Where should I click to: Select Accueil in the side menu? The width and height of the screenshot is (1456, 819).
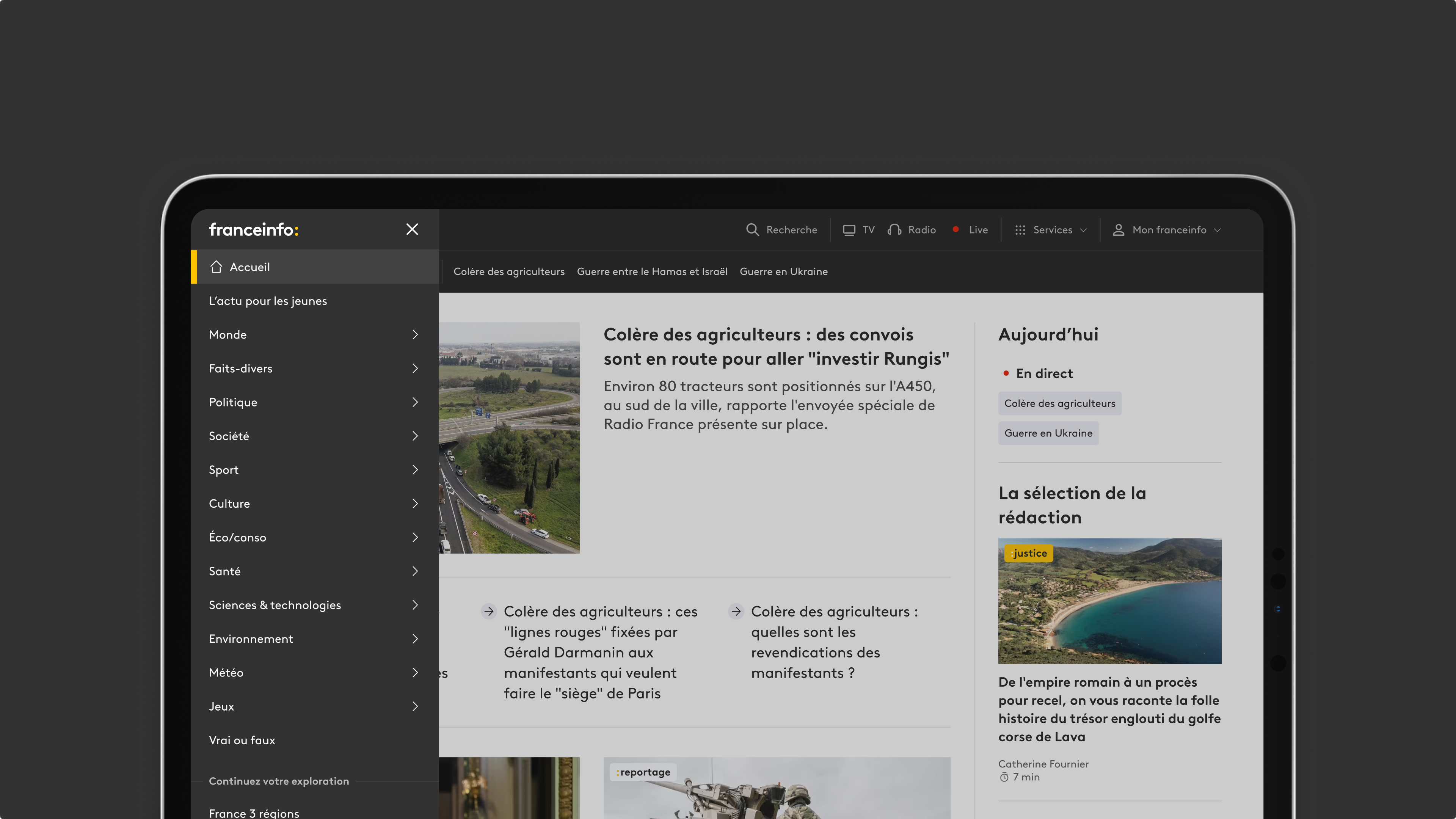[315, 267]
